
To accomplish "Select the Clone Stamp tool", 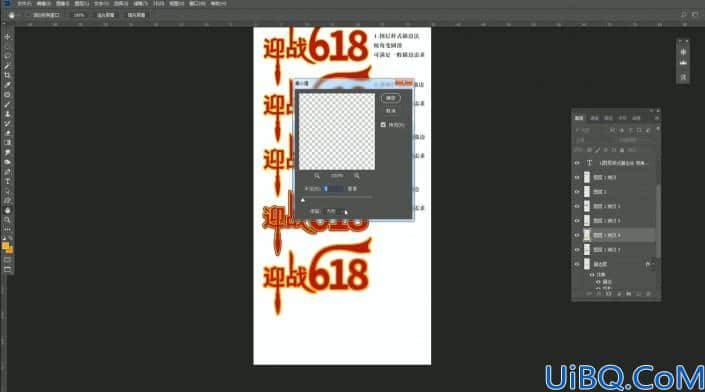I will click(x=7, y=114).
